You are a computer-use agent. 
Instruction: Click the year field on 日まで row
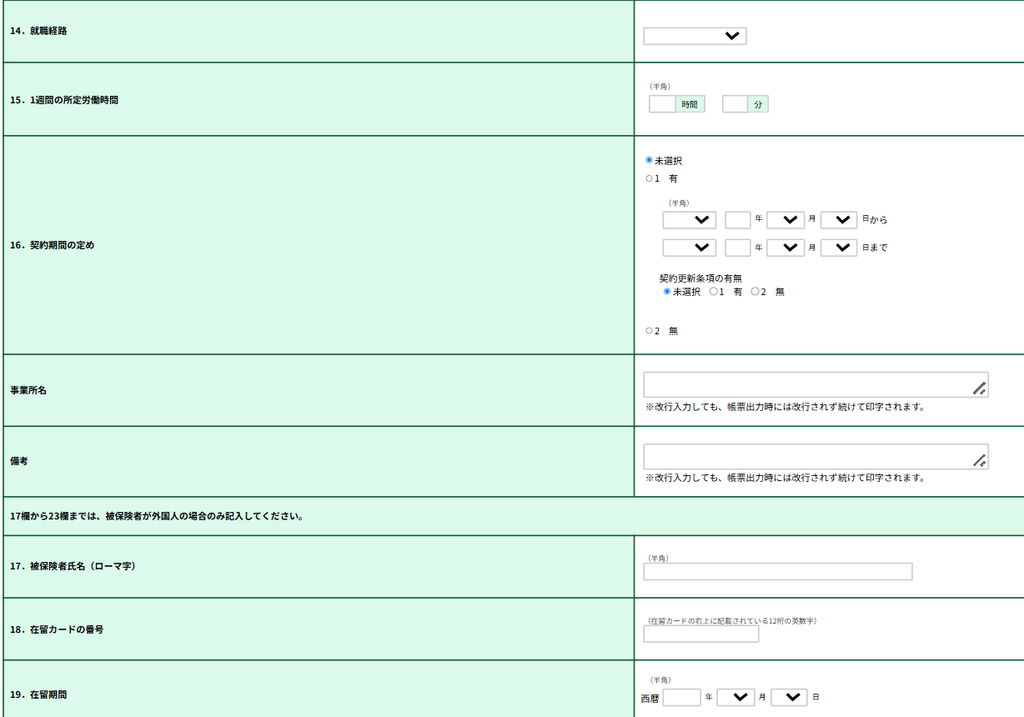[x=737, y=247]
